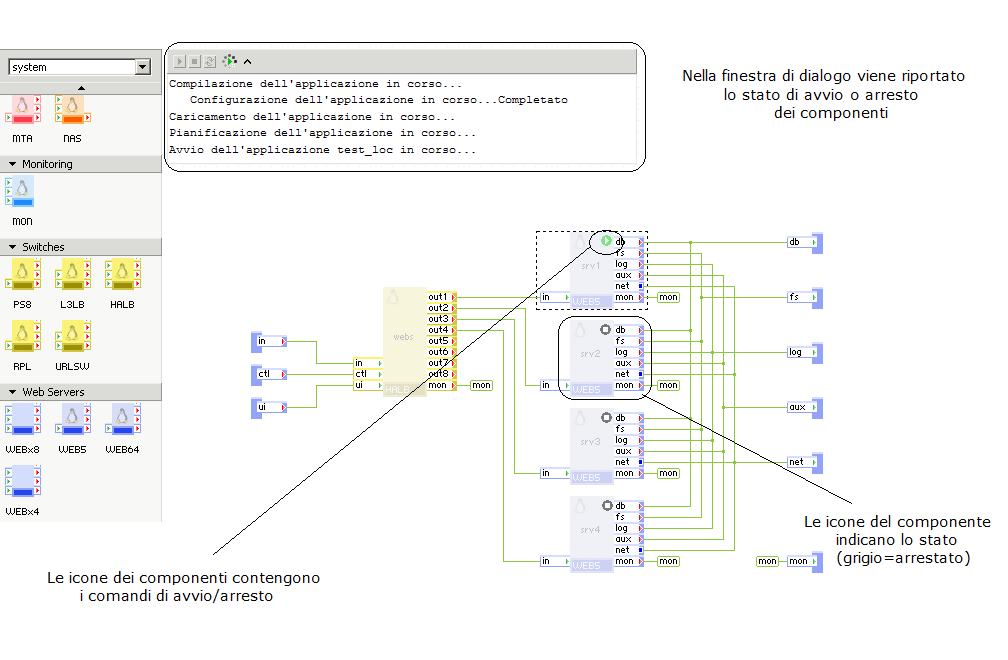Click the 'log' output terminal at right

coord(805,352)
